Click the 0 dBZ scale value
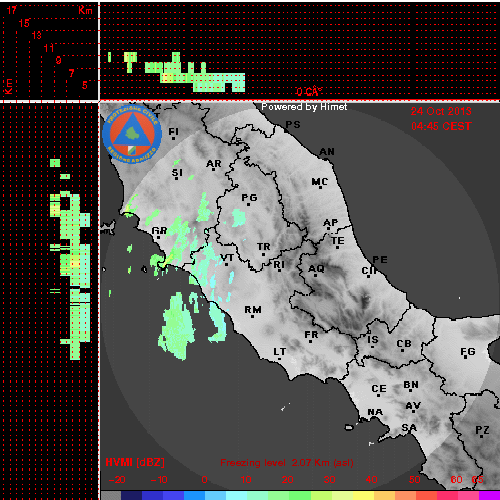Image resolution: width=500 pixels, height=500 pixels. (x=204, y=480)
